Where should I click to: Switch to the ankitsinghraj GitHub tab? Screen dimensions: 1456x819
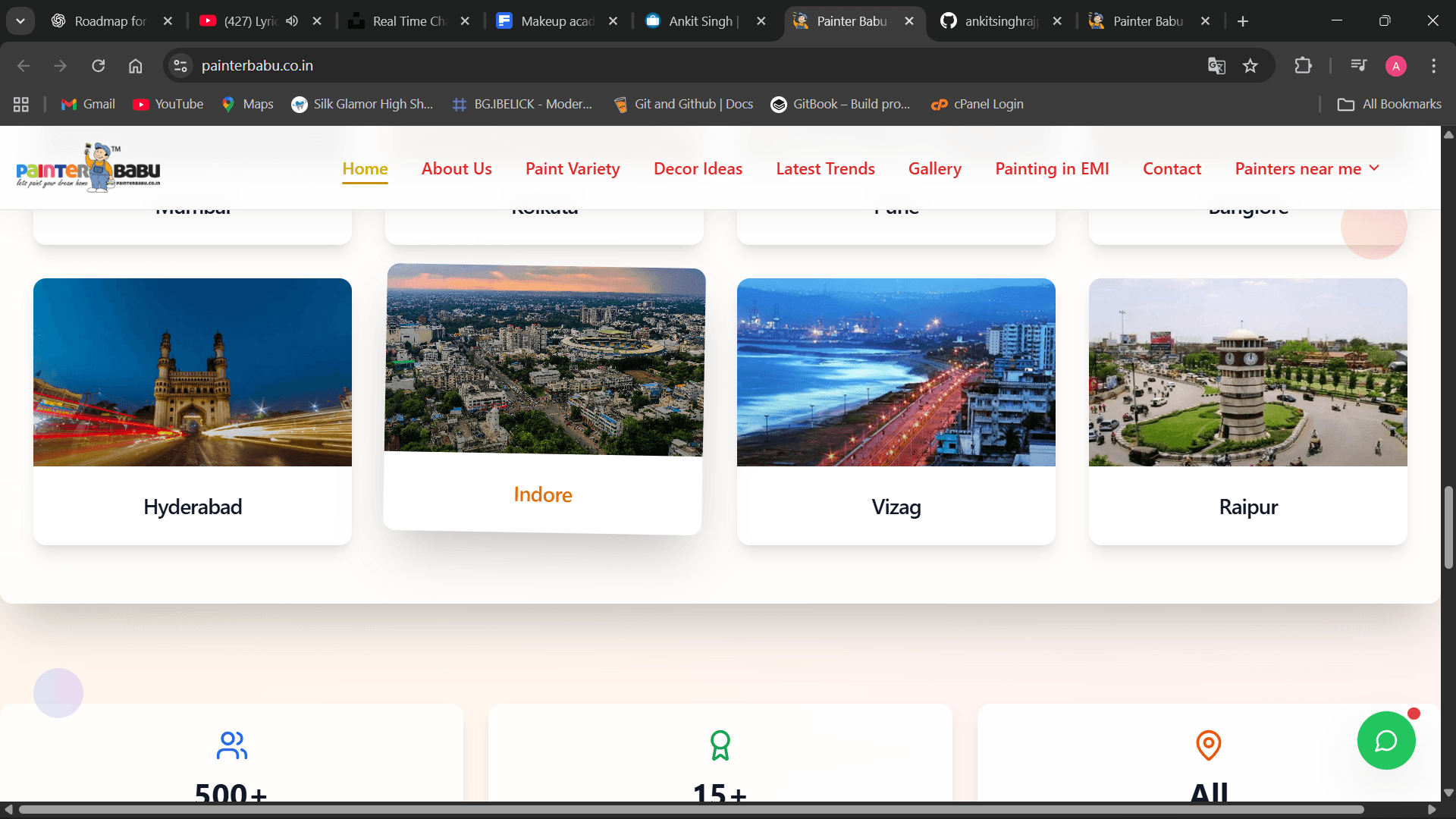[1000, 21]
